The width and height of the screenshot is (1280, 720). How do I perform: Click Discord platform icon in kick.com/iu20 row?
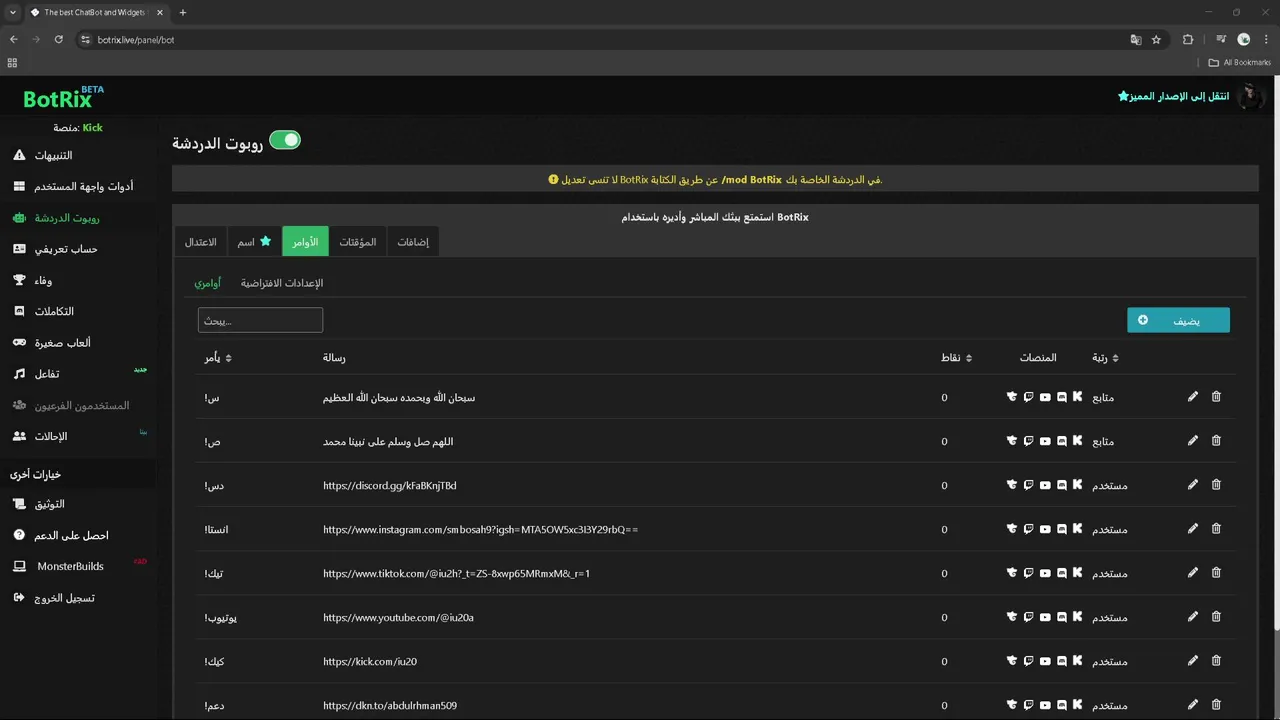[x=1061, y=661]
